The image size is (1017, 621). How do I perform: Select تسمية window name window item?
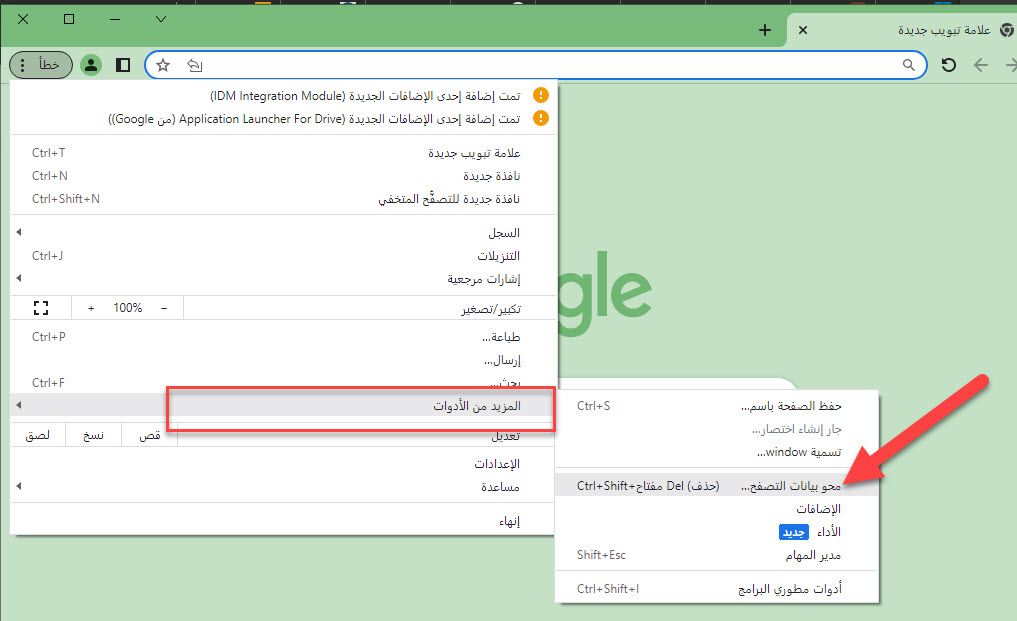pyautogui.click(x=717, y=452)
